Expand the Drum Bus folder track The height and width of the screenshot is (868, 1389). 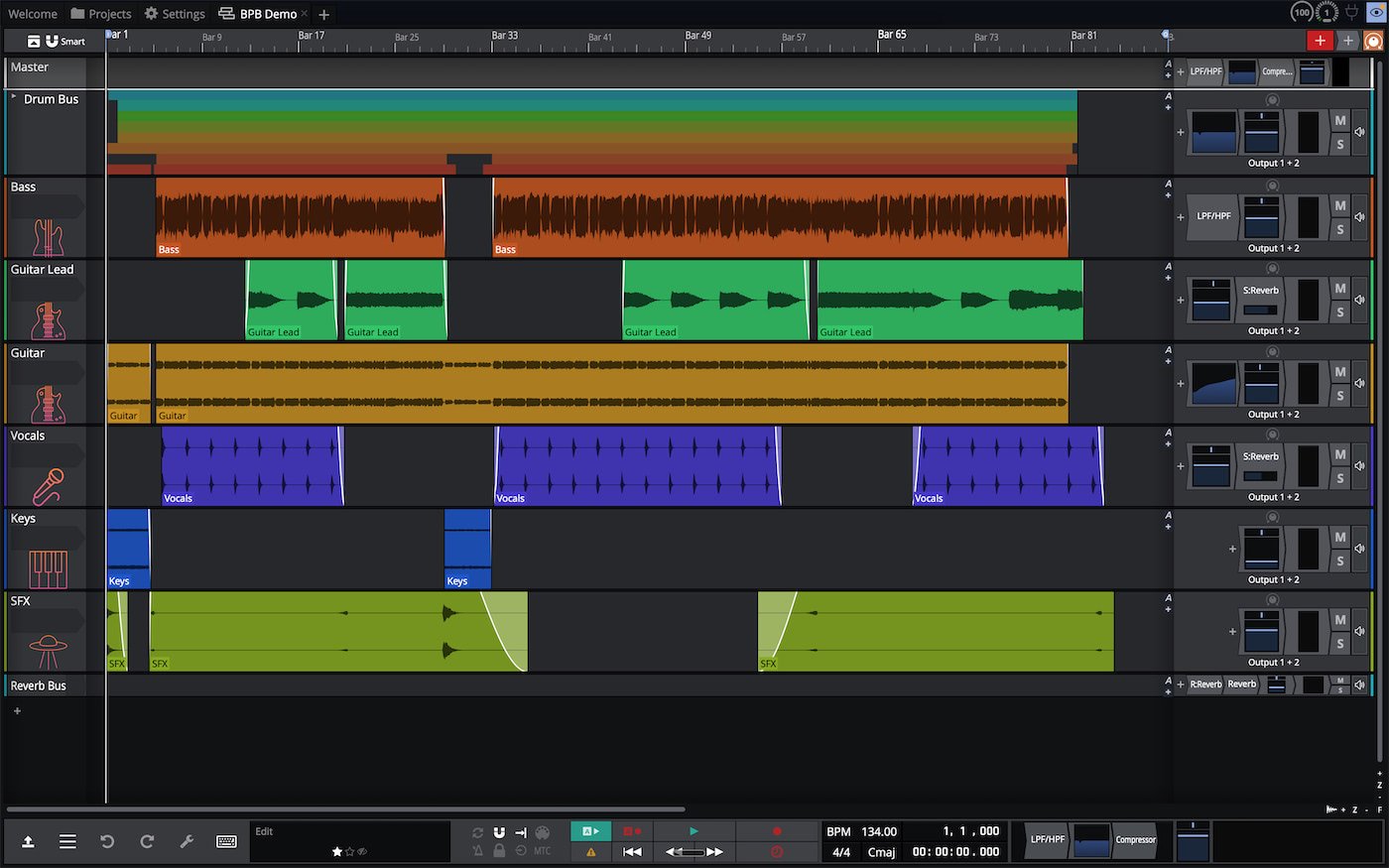[x=14, y=97]
